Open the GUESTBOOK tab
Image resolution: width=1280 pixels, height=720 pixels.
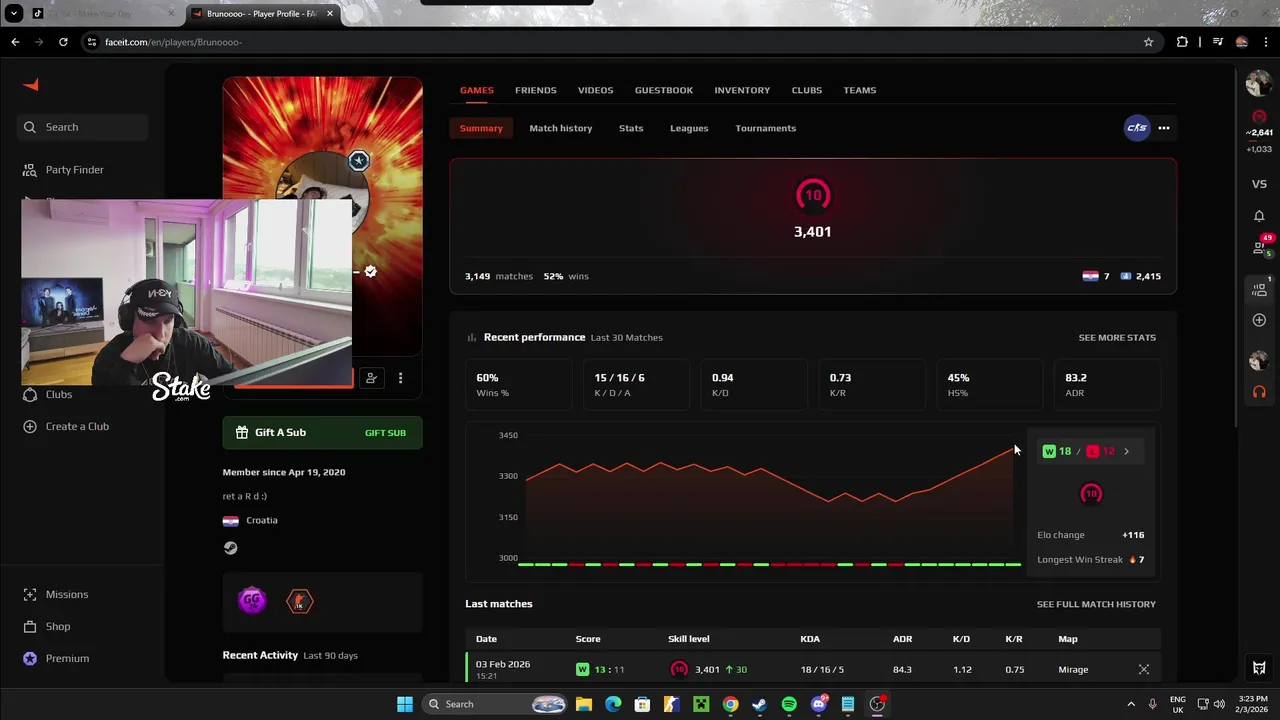(x=663, y=90)
